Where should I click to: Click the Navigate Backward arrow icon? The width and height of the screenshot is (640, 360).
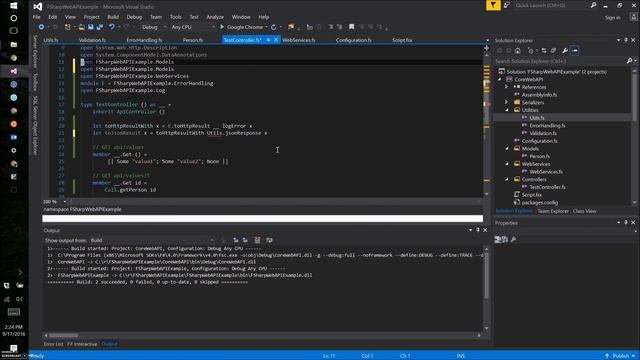point(41,27)
